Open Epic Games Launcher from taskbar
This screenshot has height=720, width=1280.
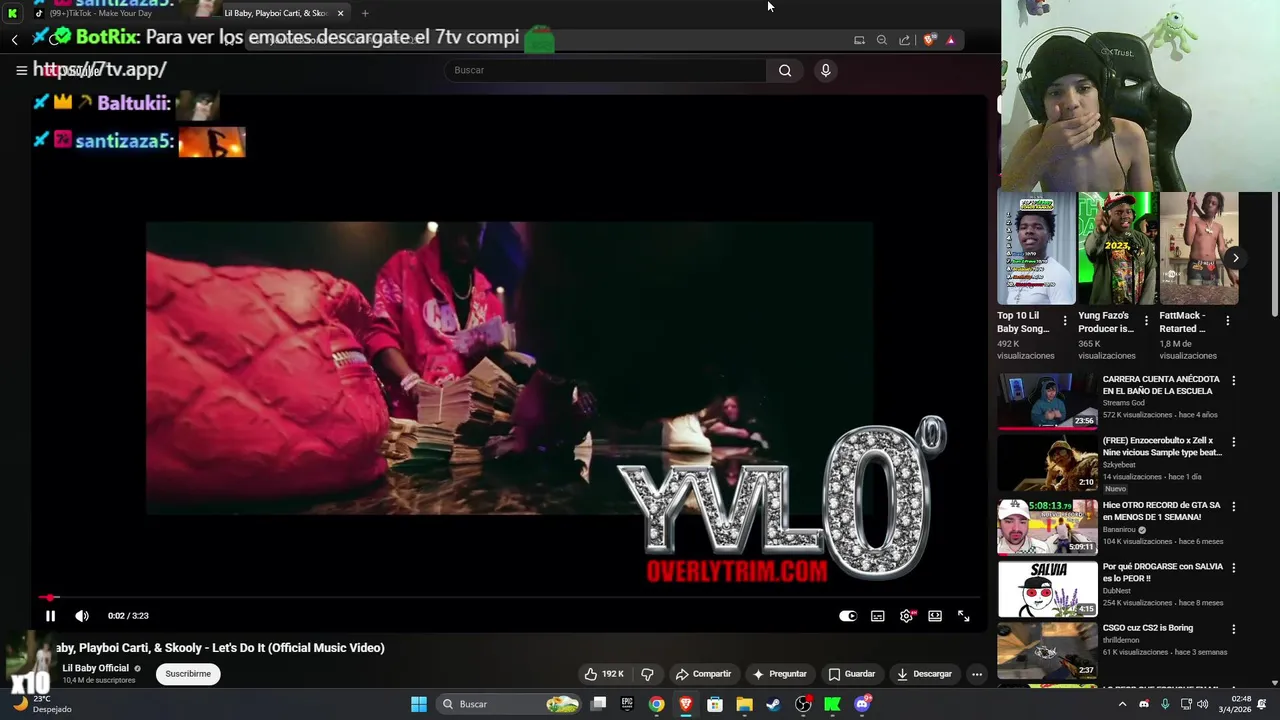(x=627, y=704)
